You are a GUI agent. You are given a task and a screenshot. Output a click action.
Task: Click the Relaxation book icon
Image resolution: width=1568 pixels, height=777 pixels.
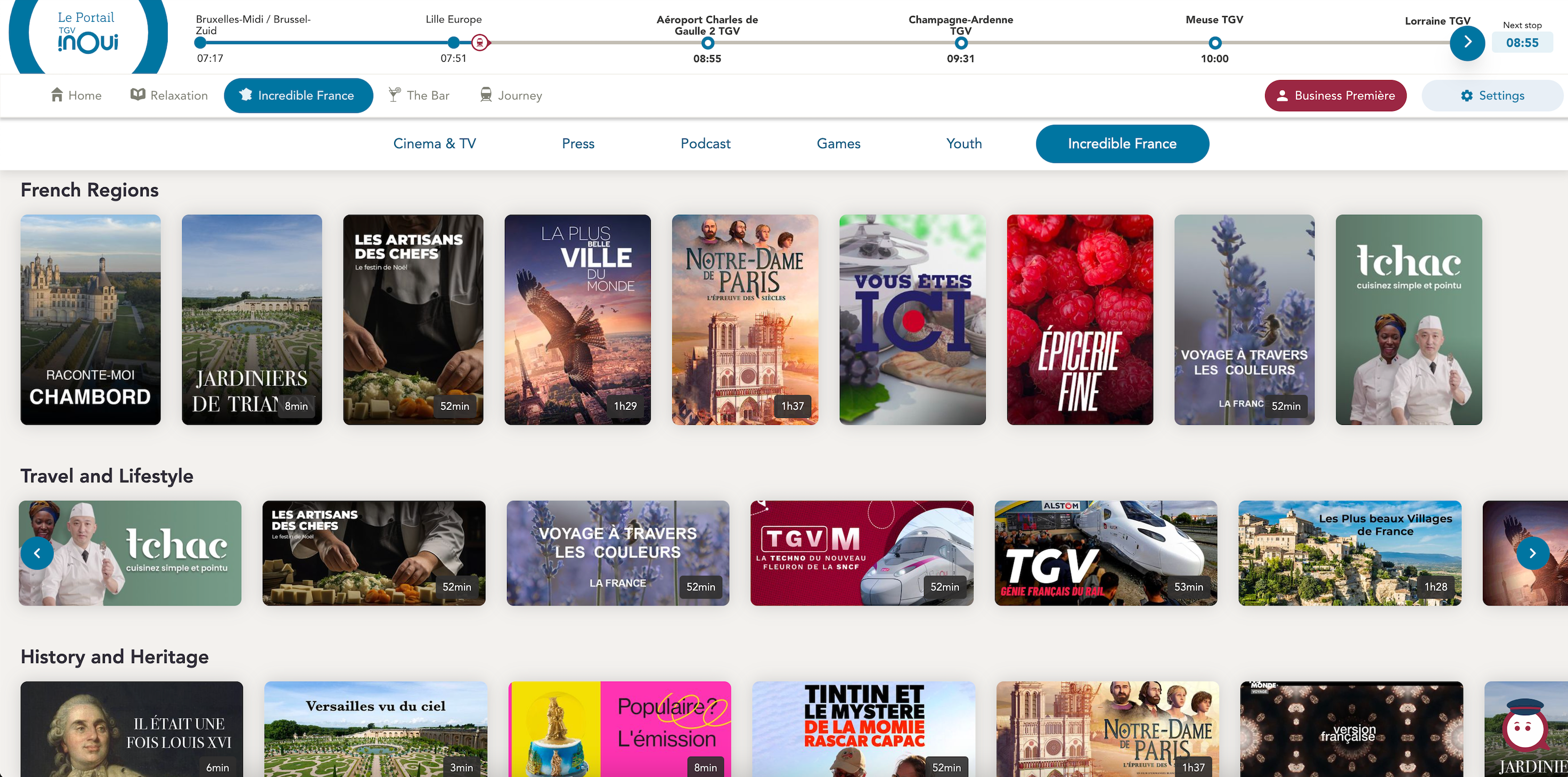tap(138, 94)
